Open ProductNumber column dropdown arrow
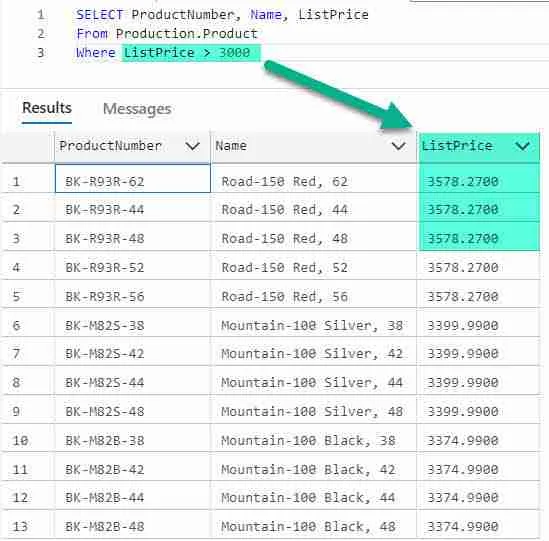Image resolution: width=549 pixels, height=541 pixels. tap(192, 146)
